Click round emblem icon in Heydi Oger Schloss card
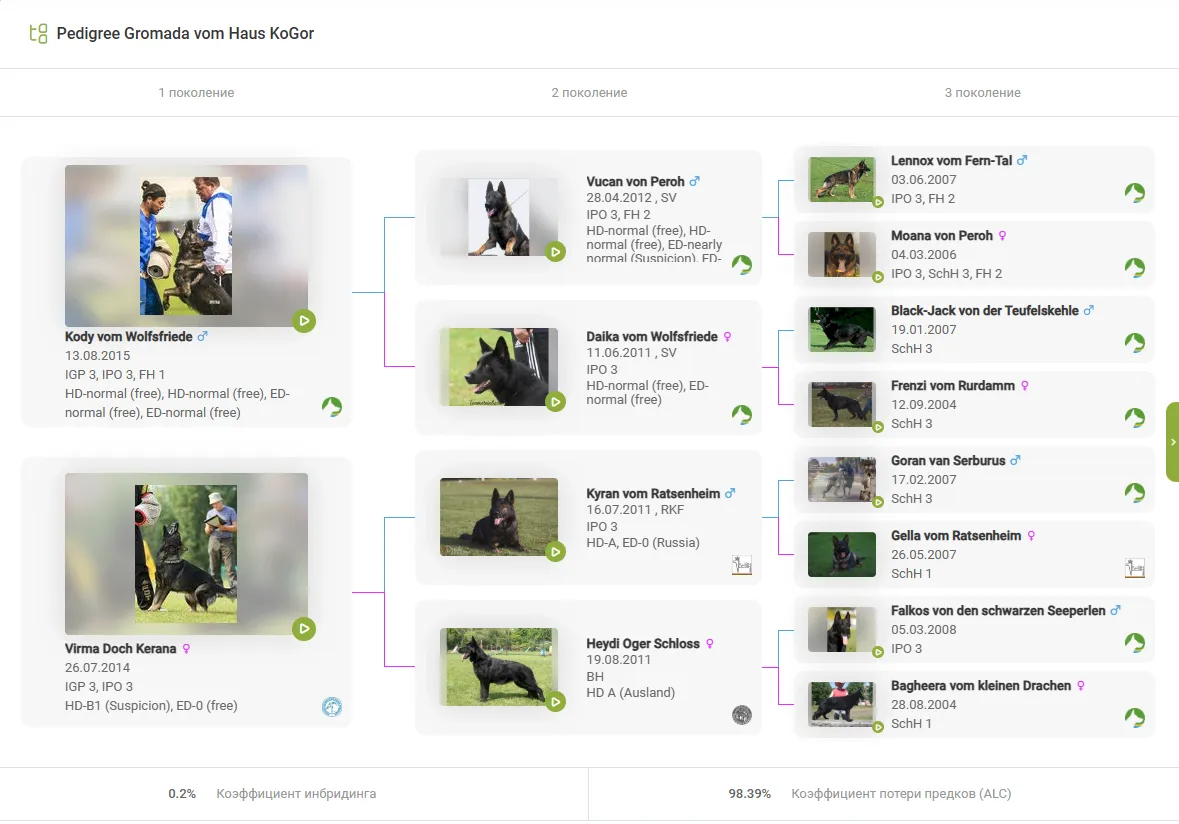1179x824 pixels. (x=741, y=715)
